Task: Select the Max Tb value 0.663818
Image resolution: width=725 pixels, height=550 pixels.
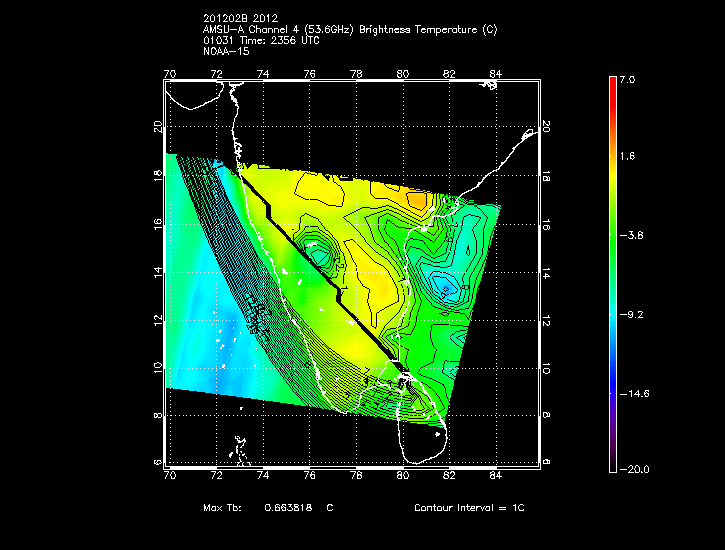Action: click(x=289, y=508)
